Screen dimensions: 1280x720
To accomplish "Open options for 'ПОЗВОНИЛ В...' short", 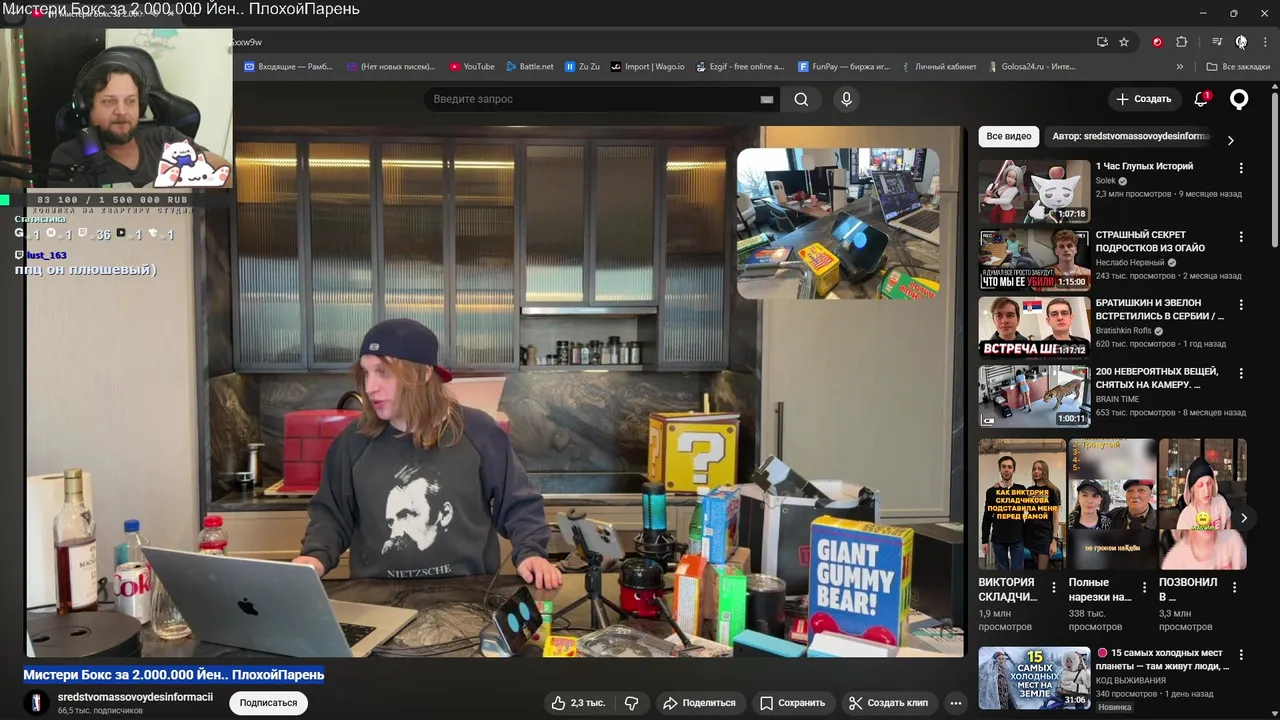I will click(x=1233, y=588).
